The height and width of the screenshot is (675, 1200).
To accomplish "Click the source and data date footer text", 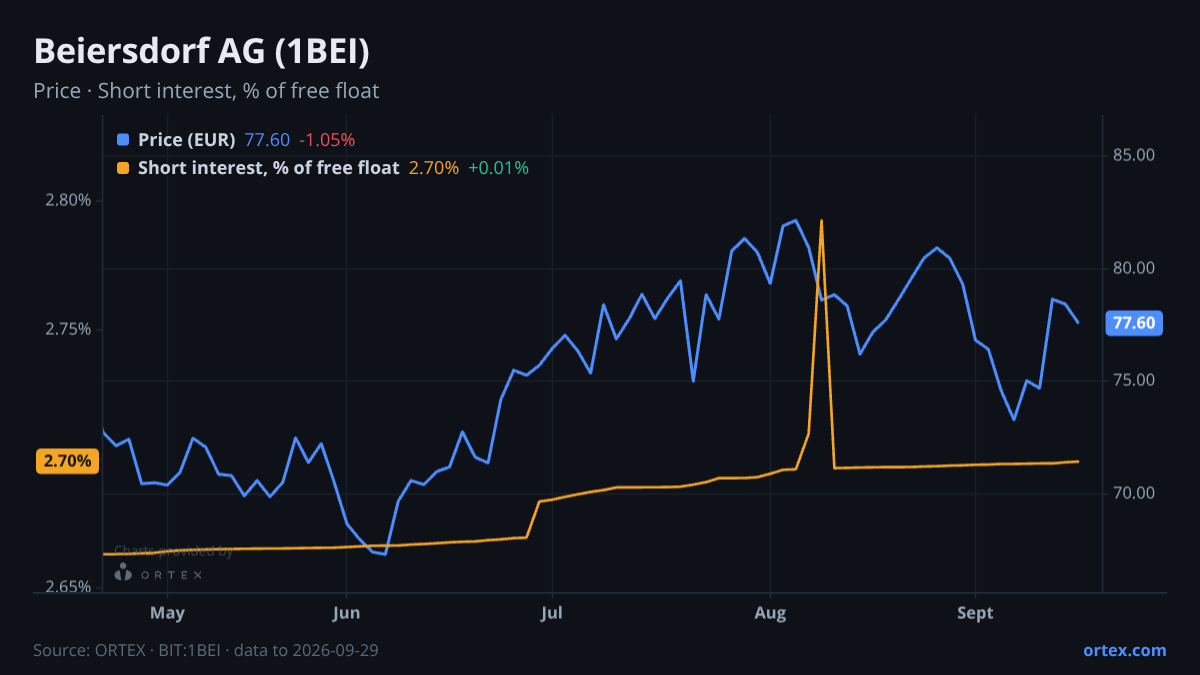I will pyautogui.click(x=206, y=650).
